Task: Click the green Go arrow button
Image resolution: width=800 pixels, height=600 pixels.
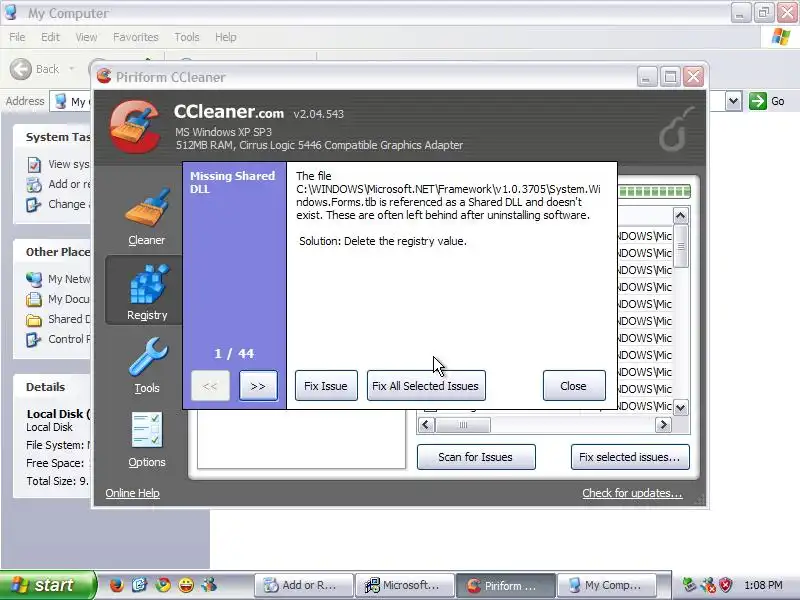Action: point(758,101)
